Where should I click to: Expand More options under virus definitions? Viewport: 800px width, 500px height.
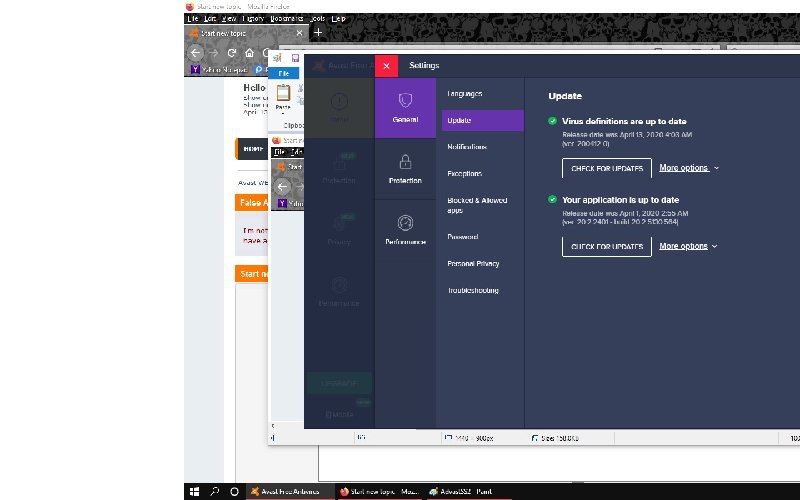[689, 168]
